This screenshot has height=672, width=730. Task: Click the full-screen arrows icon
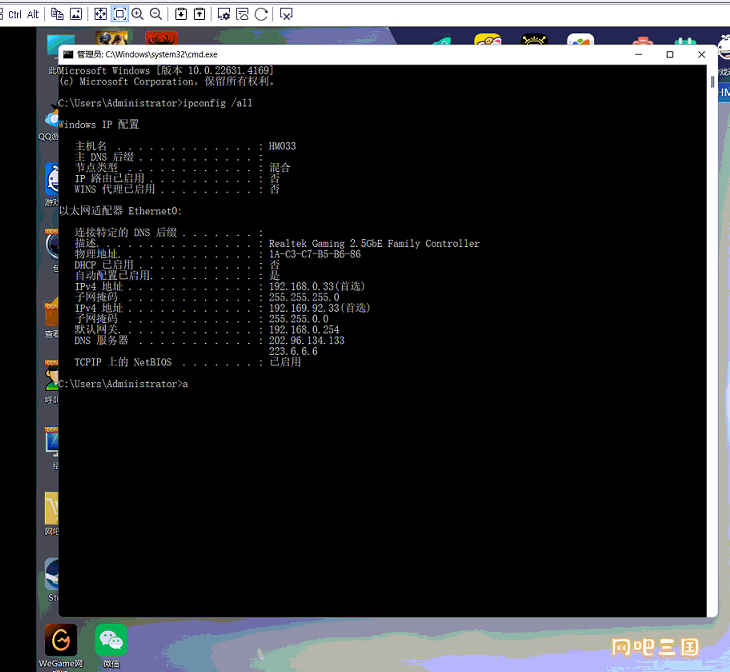click(x=101, y=14)
